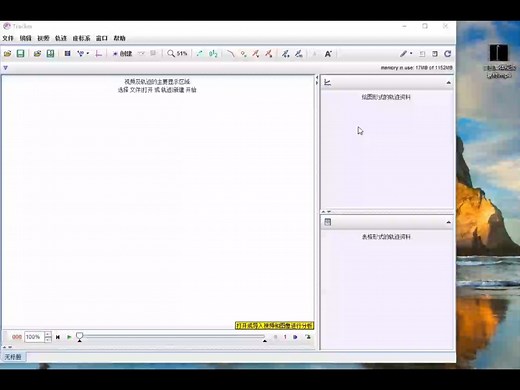The height and width of the screenshot is (390, 520).
Task: Open the 帮助 (Help) menu
Action: point(119,38)
